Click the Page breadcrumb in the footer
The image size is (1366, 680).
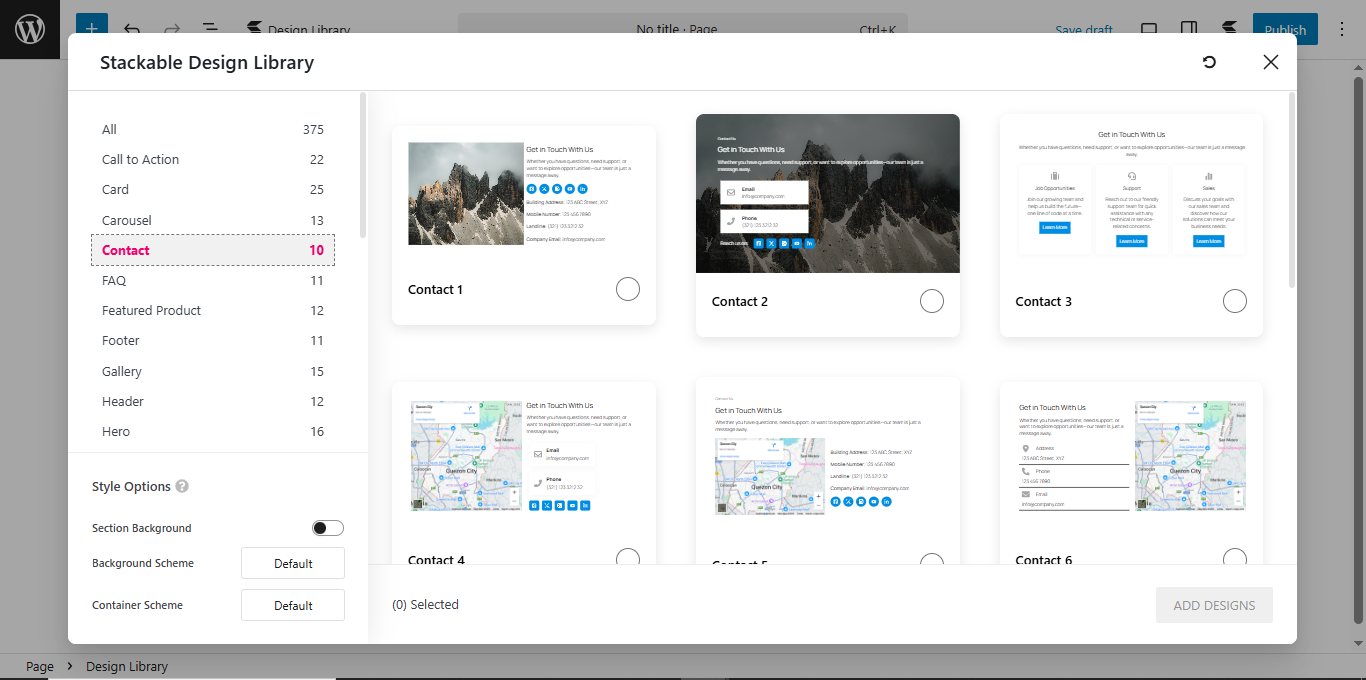click(40, 666)
